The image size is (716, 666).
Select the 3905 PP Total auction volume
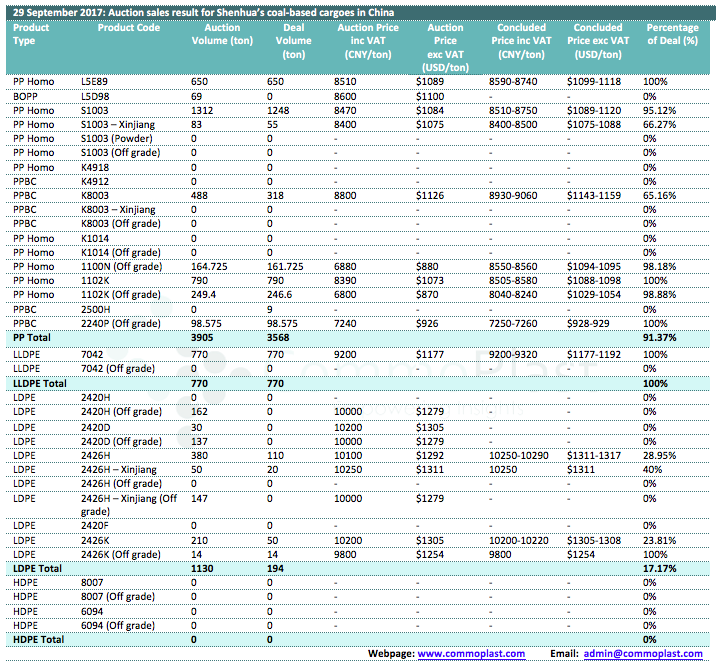203,338
